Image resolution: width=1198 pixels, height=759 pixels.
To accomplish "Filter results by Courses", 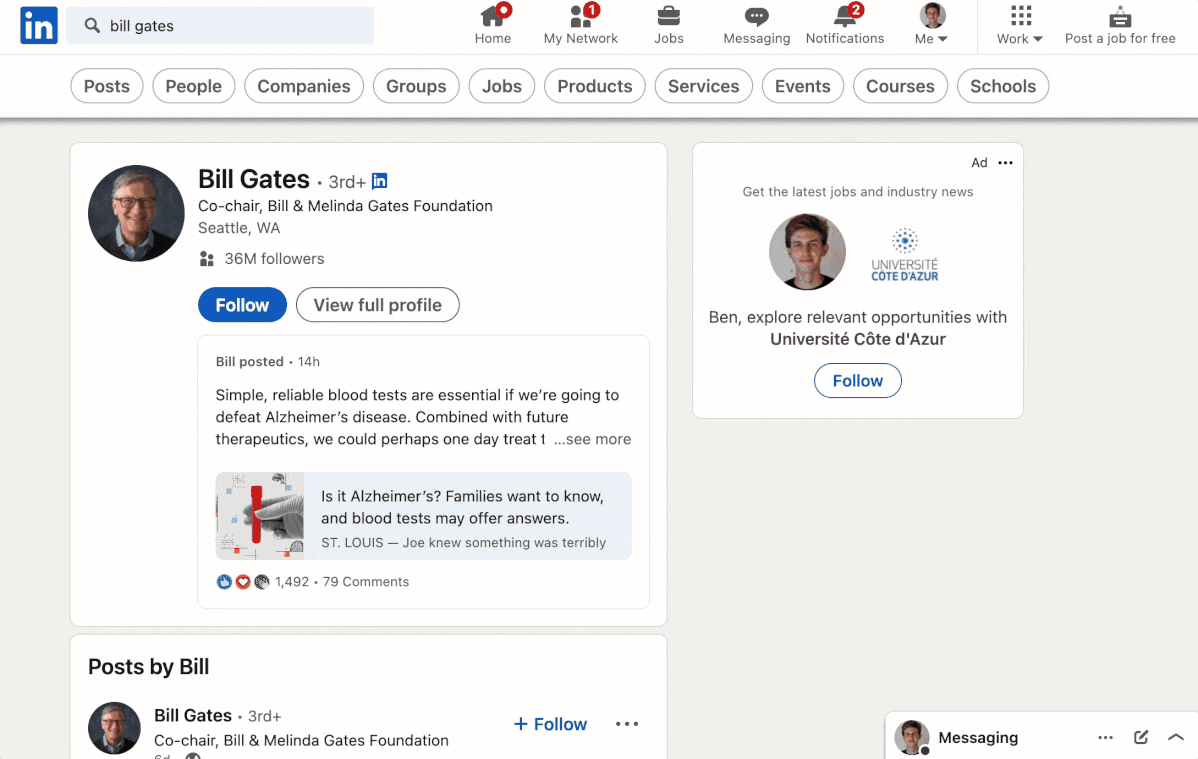I will point(900,86).
